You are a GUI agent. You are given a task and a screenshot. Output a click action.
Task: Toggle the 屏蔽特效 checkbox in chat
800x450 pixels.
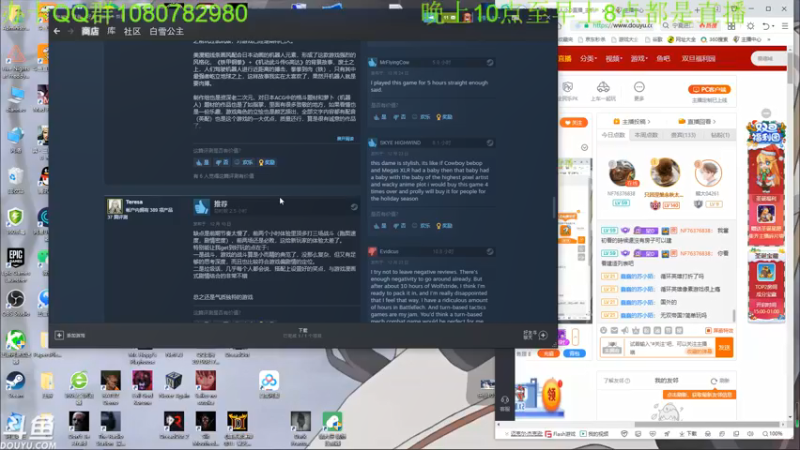[x=708, y=331]
